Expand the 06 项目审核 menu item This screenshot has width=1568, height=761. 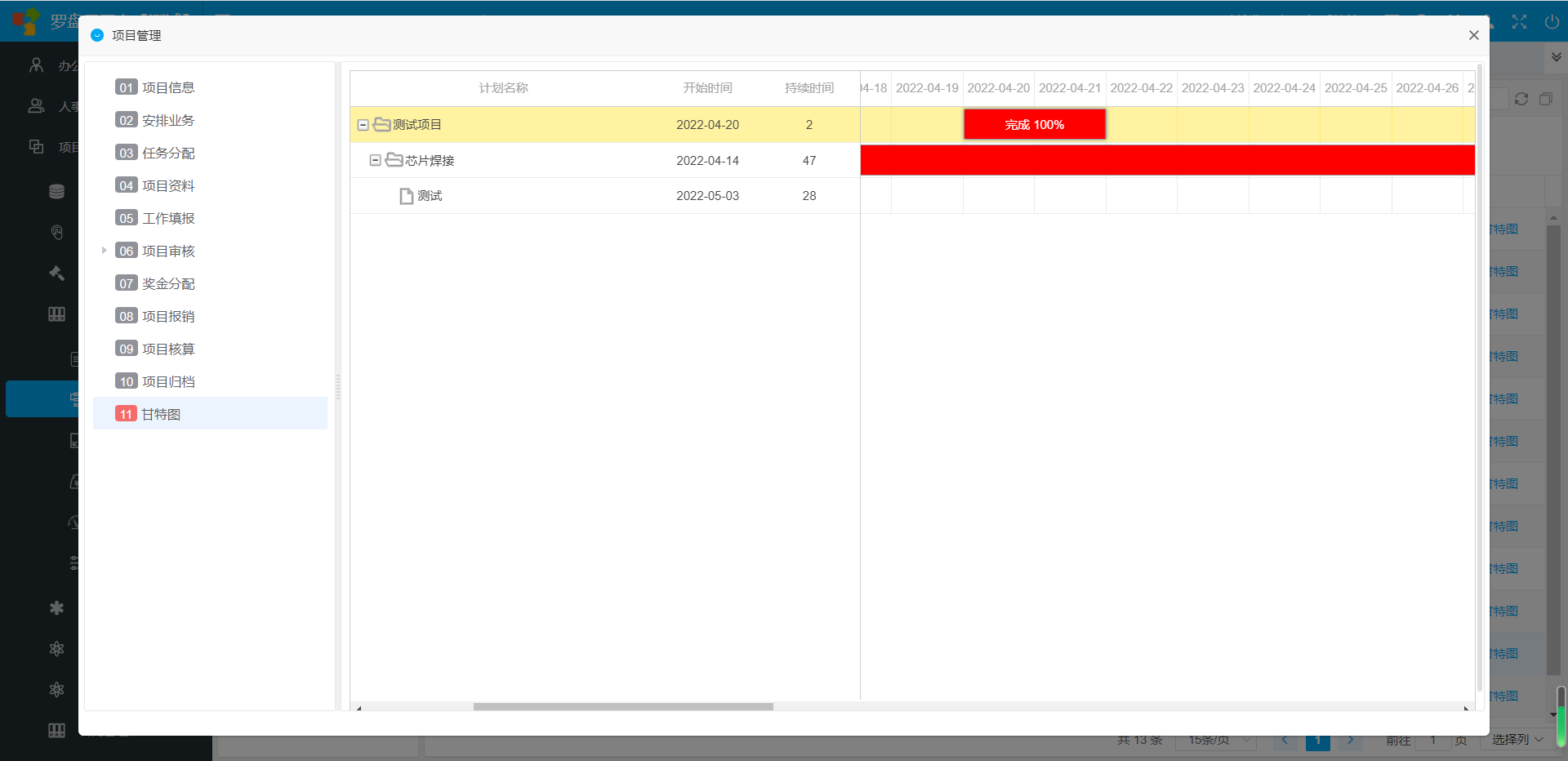click(104, 251)
